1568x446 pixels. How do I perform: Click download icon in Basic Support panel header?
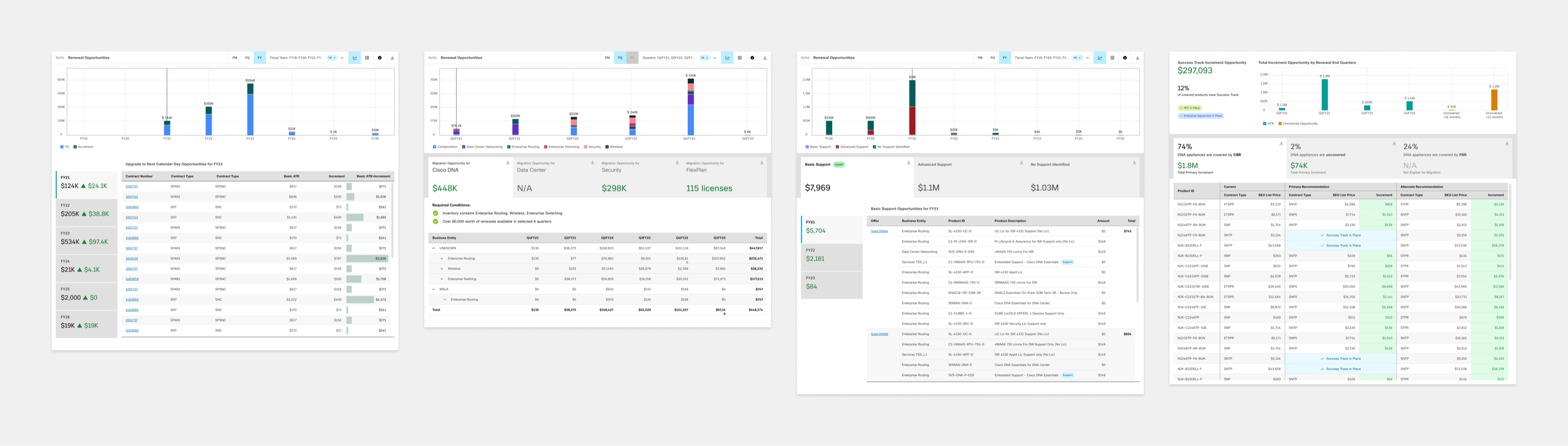(1137, 58)
